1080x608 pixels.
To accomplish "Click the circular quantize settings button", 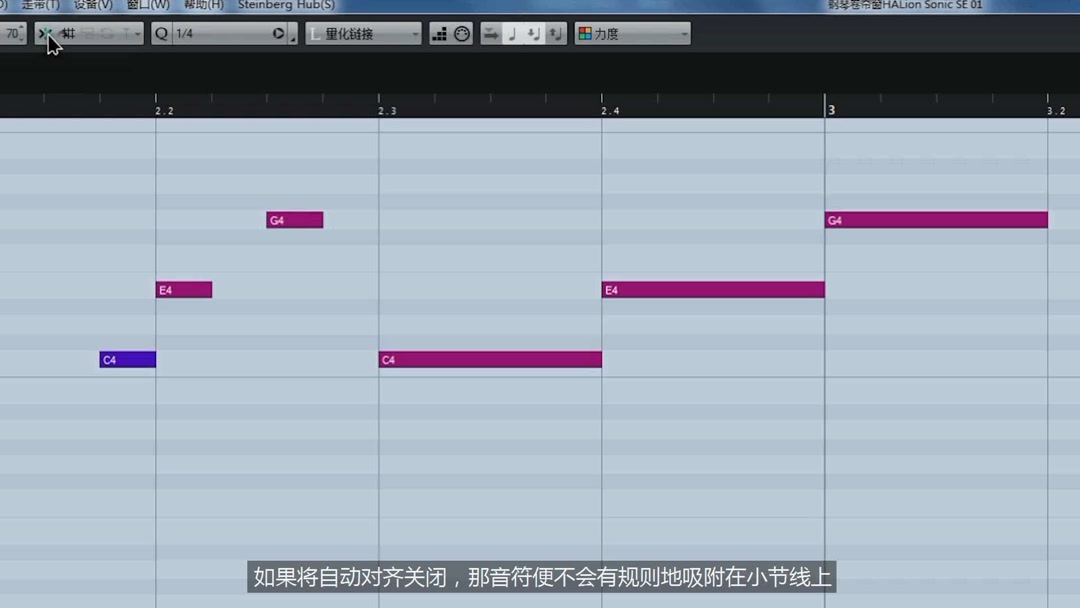I will click(x=278, y=33).
